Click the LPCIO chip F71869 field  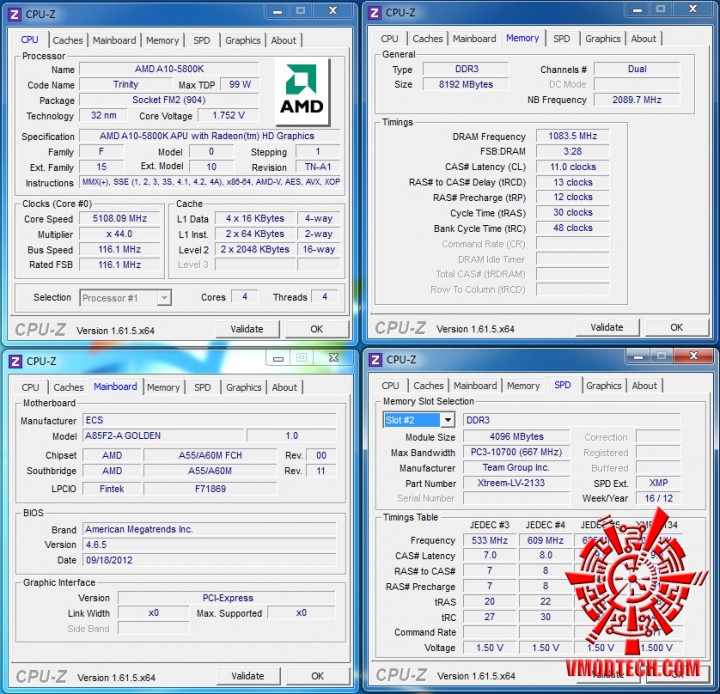[x=210, y=489]
